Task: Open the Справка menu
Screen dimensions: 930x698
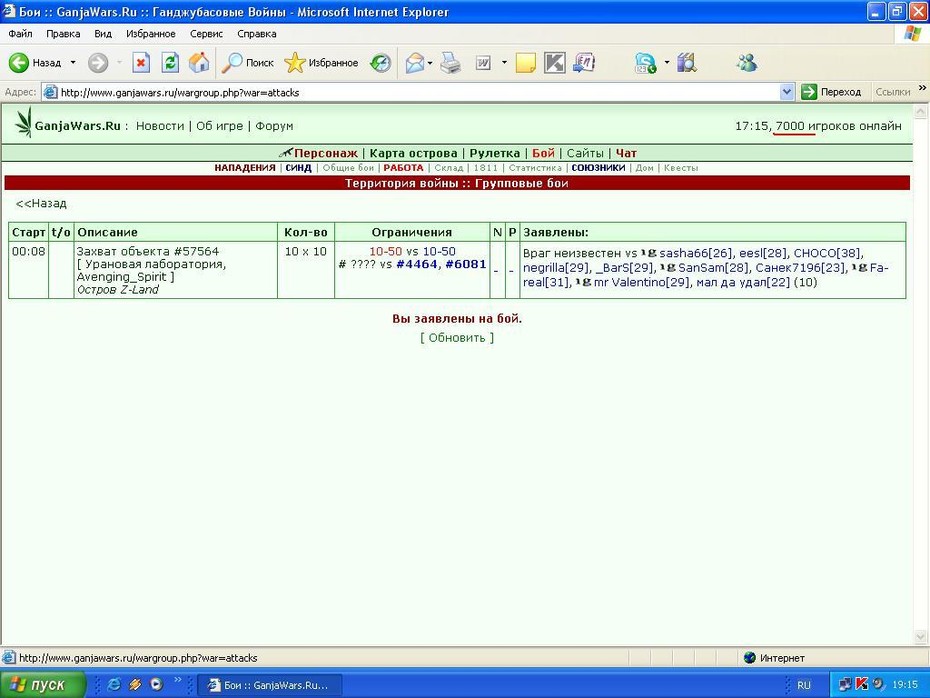Action: click(x=256, y=34)
